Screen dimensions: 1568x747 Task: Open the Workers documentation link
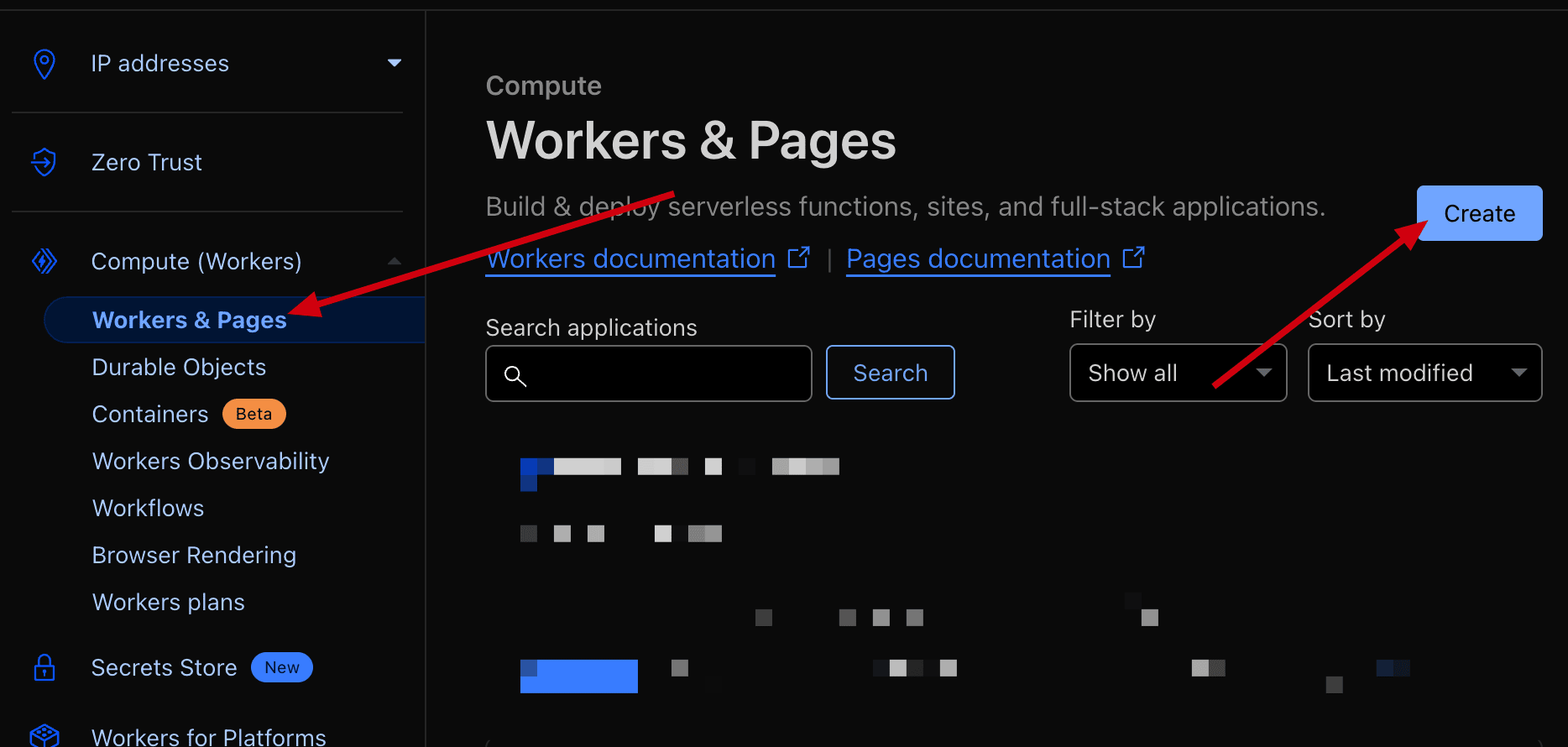tap(631, 259)
